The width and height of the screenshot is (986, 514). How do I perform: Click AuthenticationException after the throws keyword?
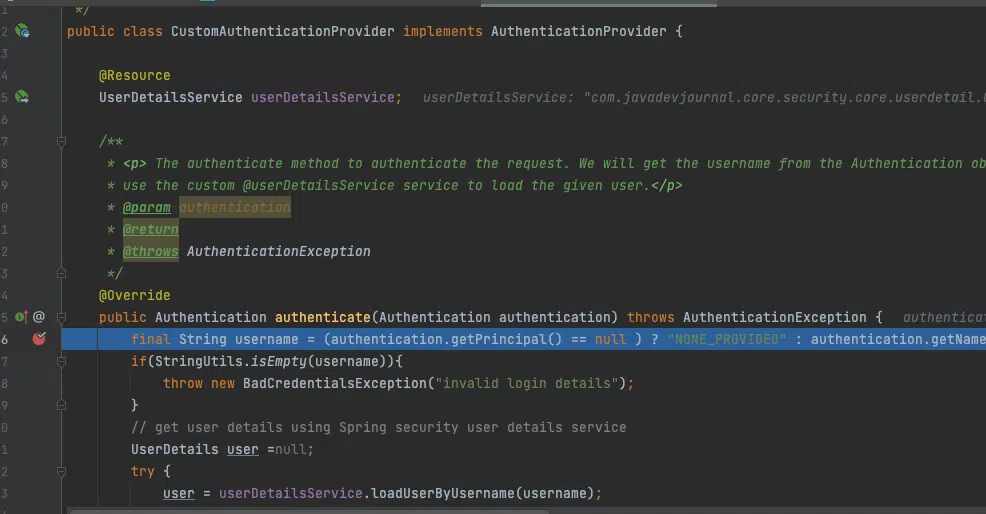click(775, 318)
